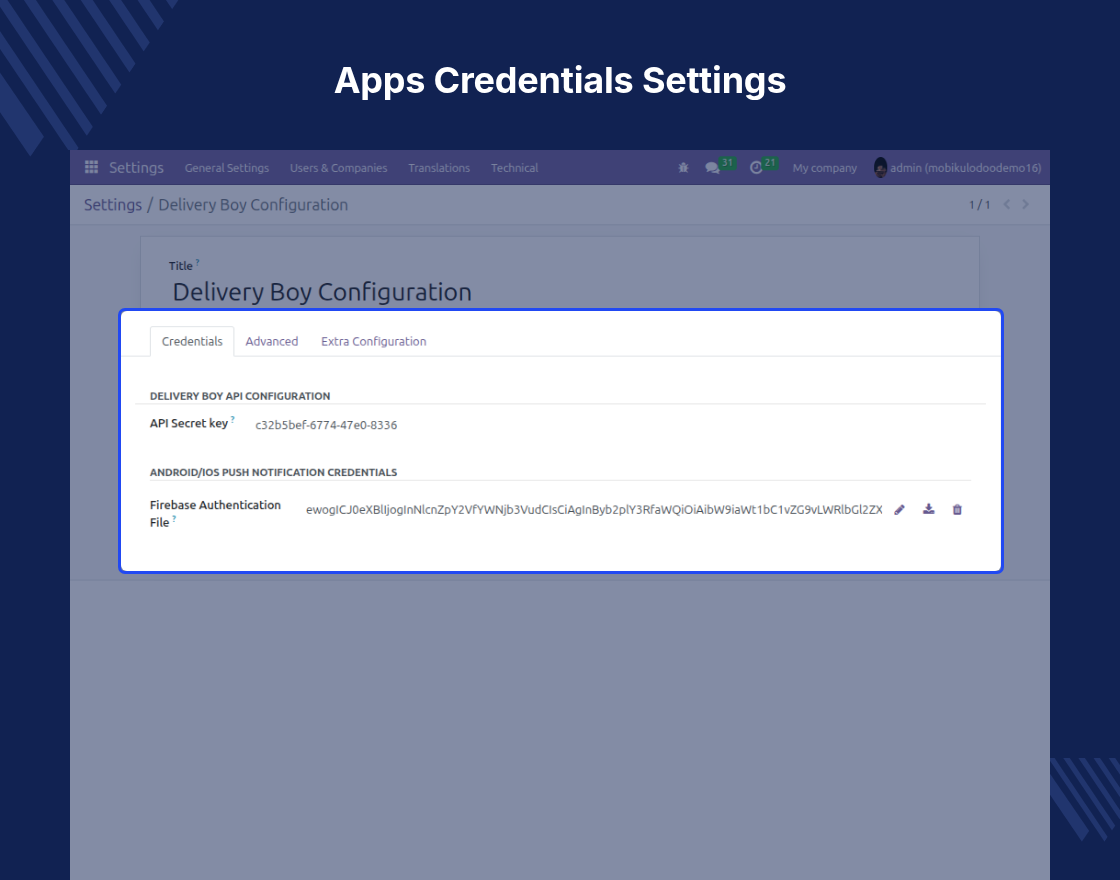Switch to the Credentials tab
The width and height of the screenshot is (1120, 880).
pos(192,341)
